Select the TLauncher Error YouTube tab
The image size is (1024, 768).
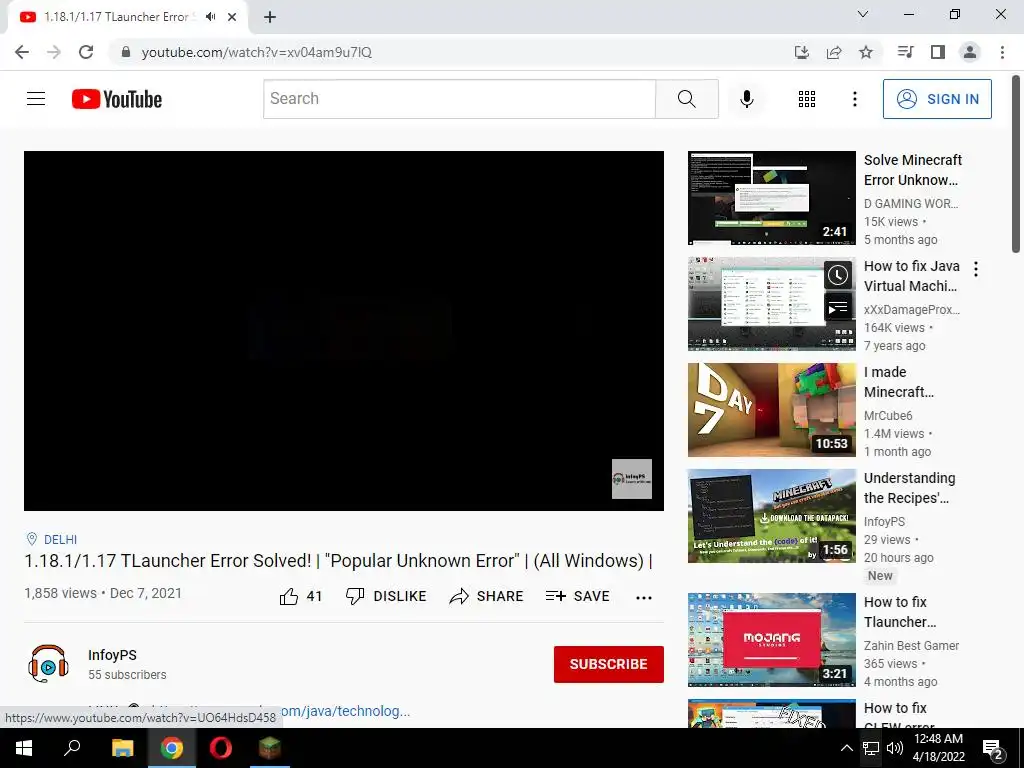click(116, 17)
